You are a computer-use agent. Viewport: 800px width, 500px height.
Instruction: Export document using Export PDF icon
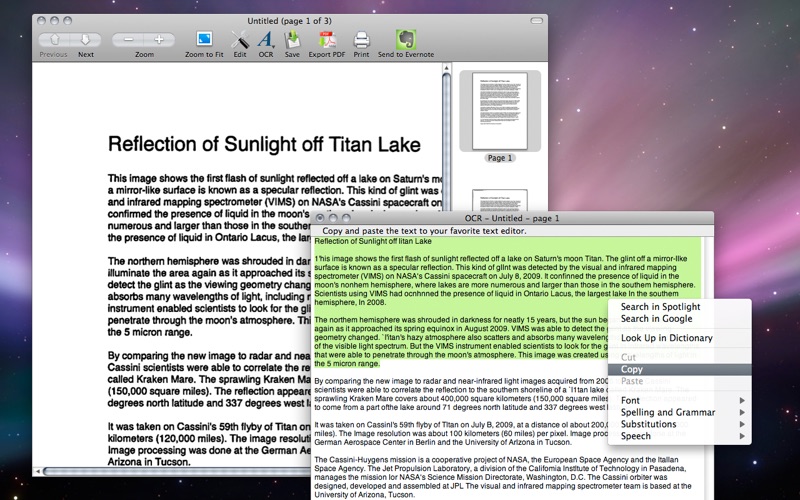[x=327, y=39]
